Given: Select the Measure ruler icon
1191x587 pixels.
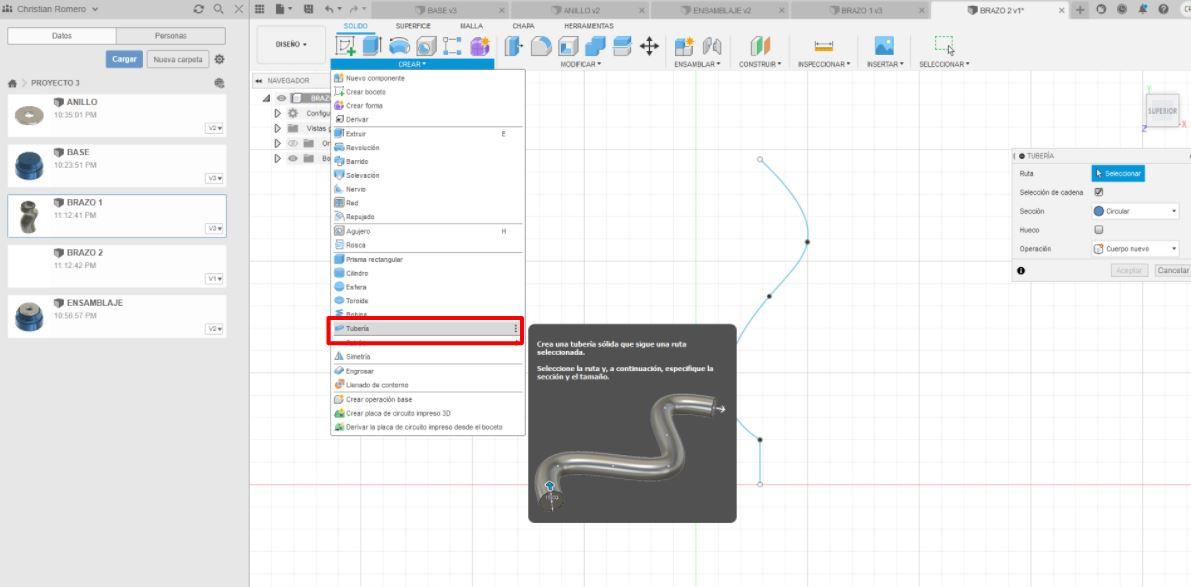Looking at the screenshot, I should pos(823,46).
